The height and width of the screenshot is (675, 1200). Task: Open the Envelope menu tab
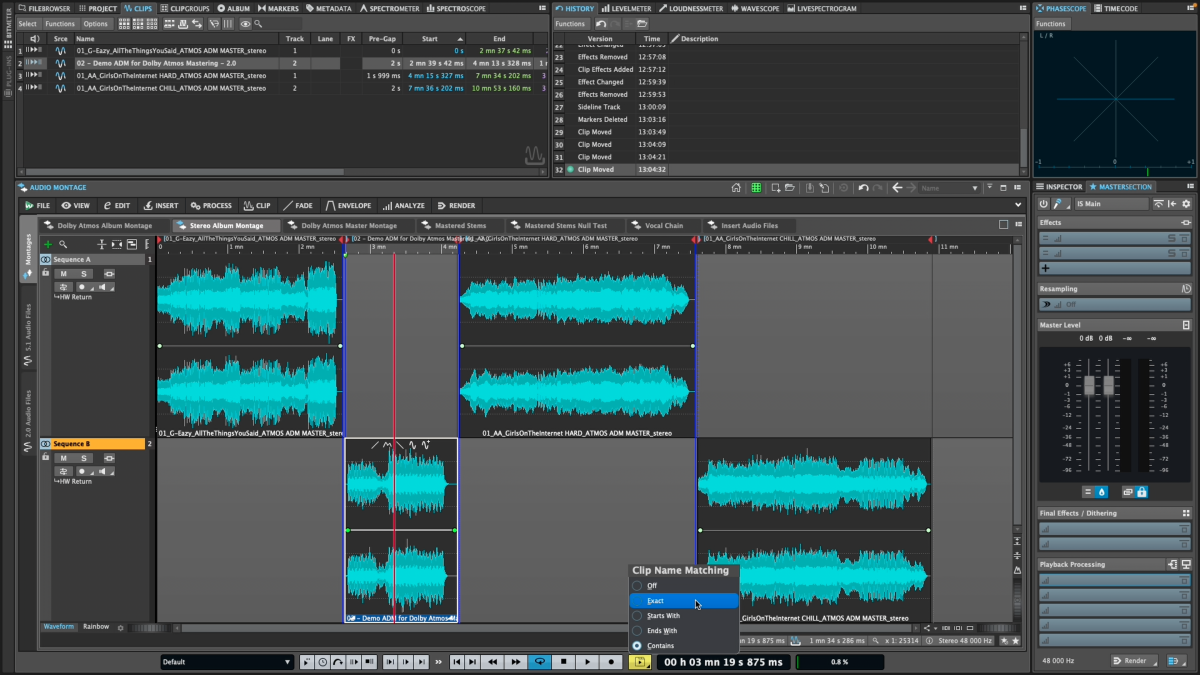click(x=349, y=206)
